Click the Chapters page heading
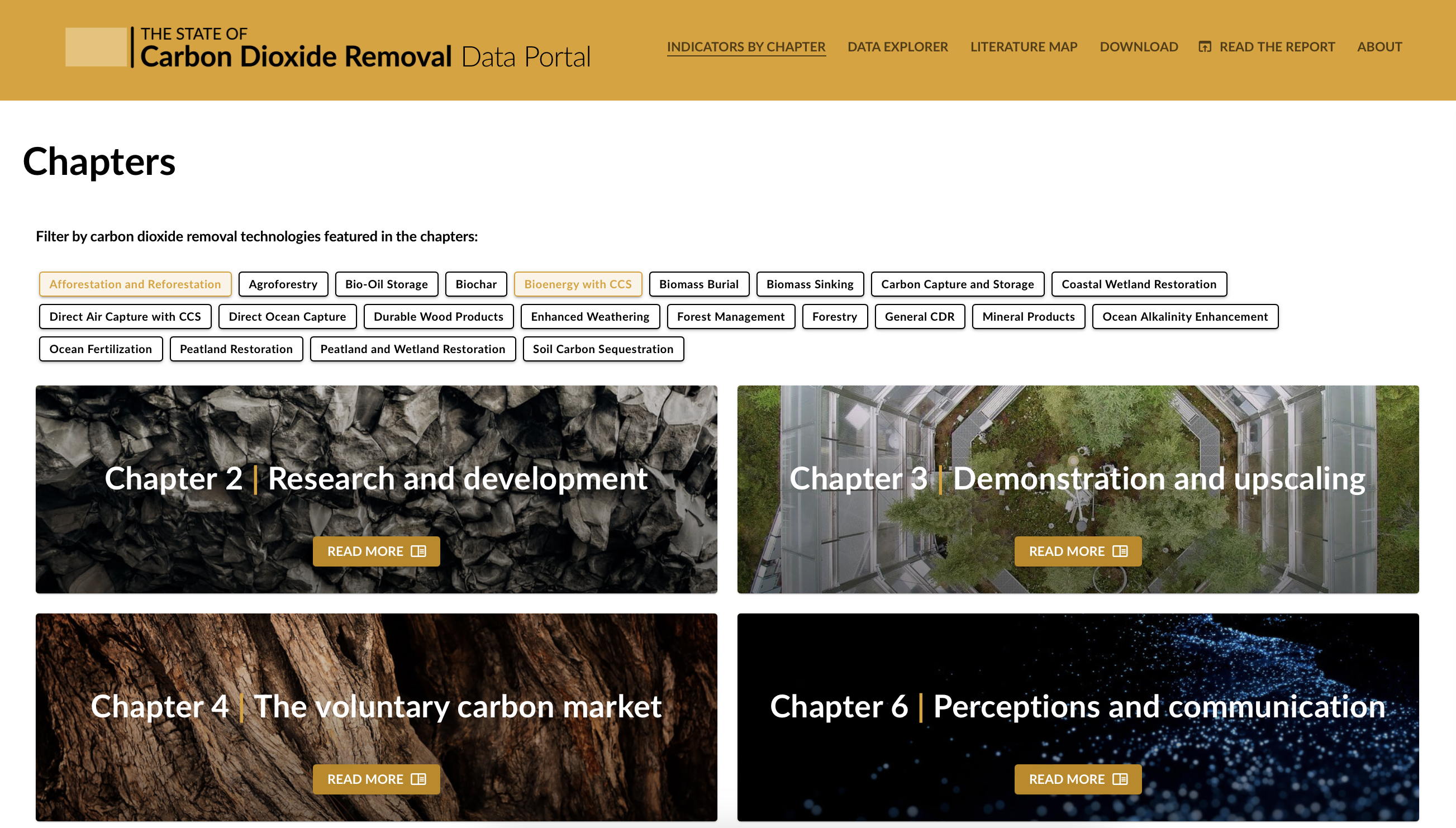 click(x=99, y=161)
